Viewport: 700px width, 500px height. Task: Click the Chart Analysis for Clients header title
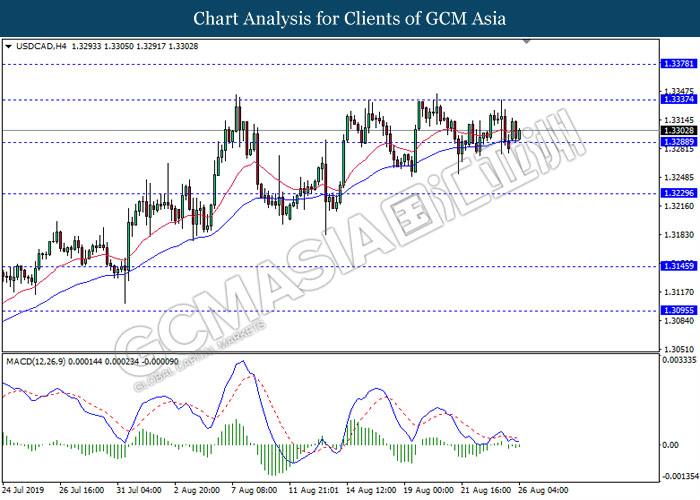coord(350,18)
